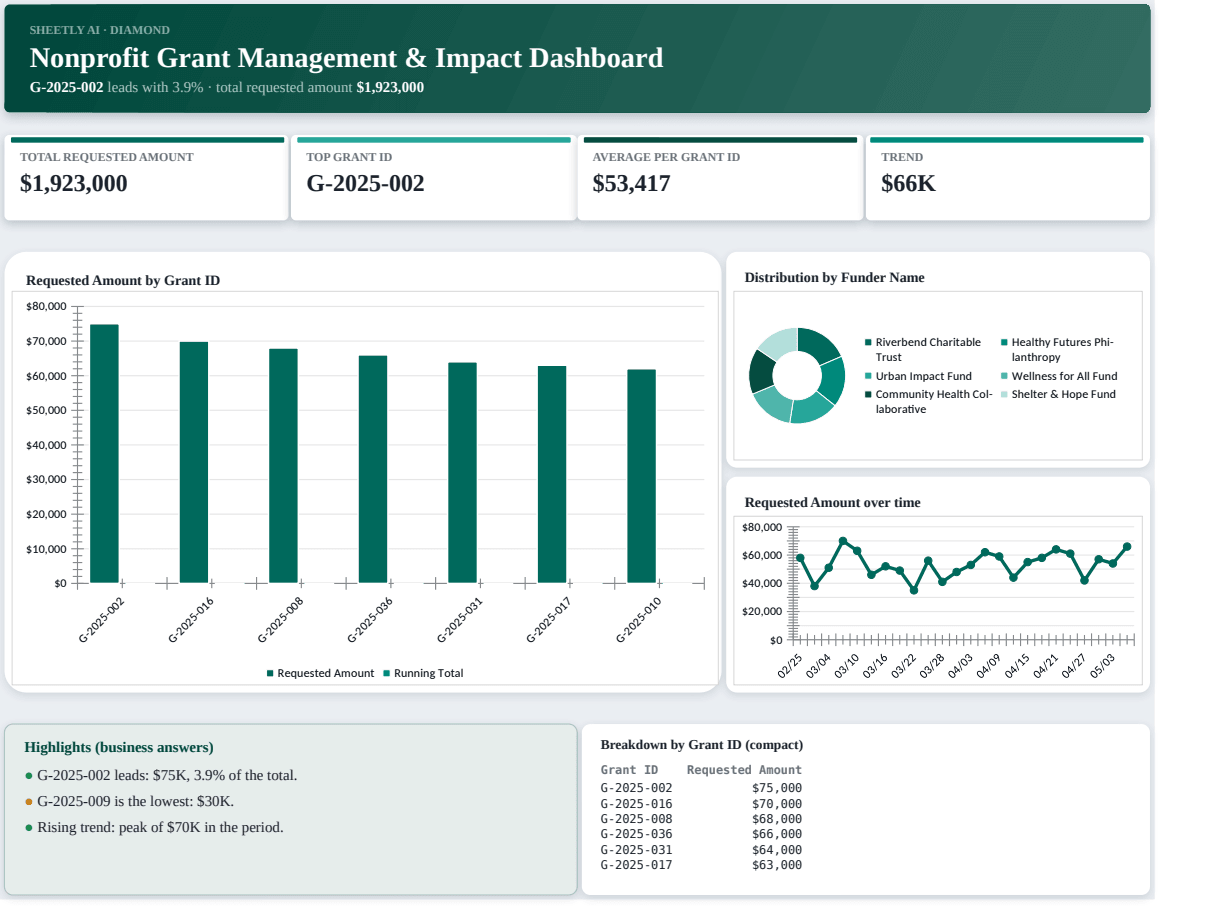Select the G-2025-036 bar in the chart
This screenshot has height=922, width=1227.
(x=373, y=469)
